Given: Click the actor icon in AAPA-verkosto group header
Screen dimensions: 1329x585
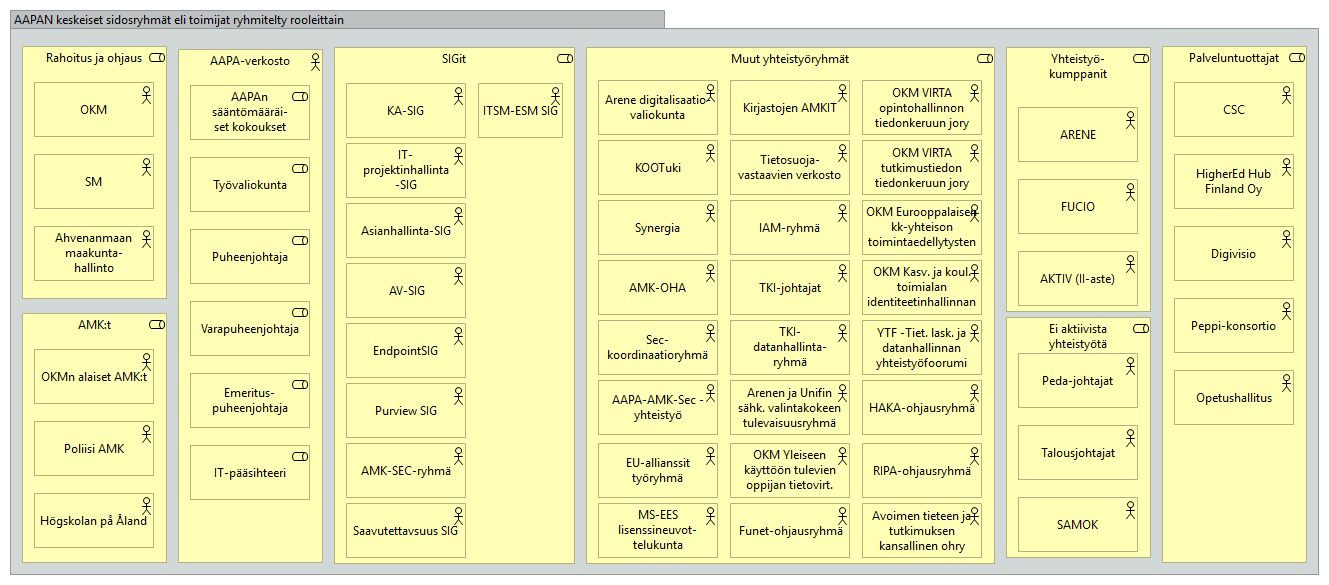Looking at the screenshot, I should tap(315, 62).
